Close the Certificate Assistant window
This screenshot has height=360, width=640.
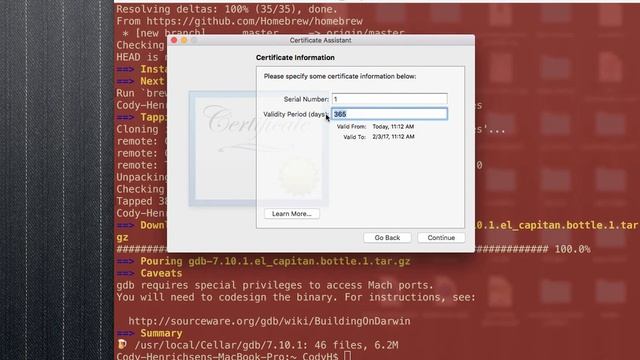(174, 40)
